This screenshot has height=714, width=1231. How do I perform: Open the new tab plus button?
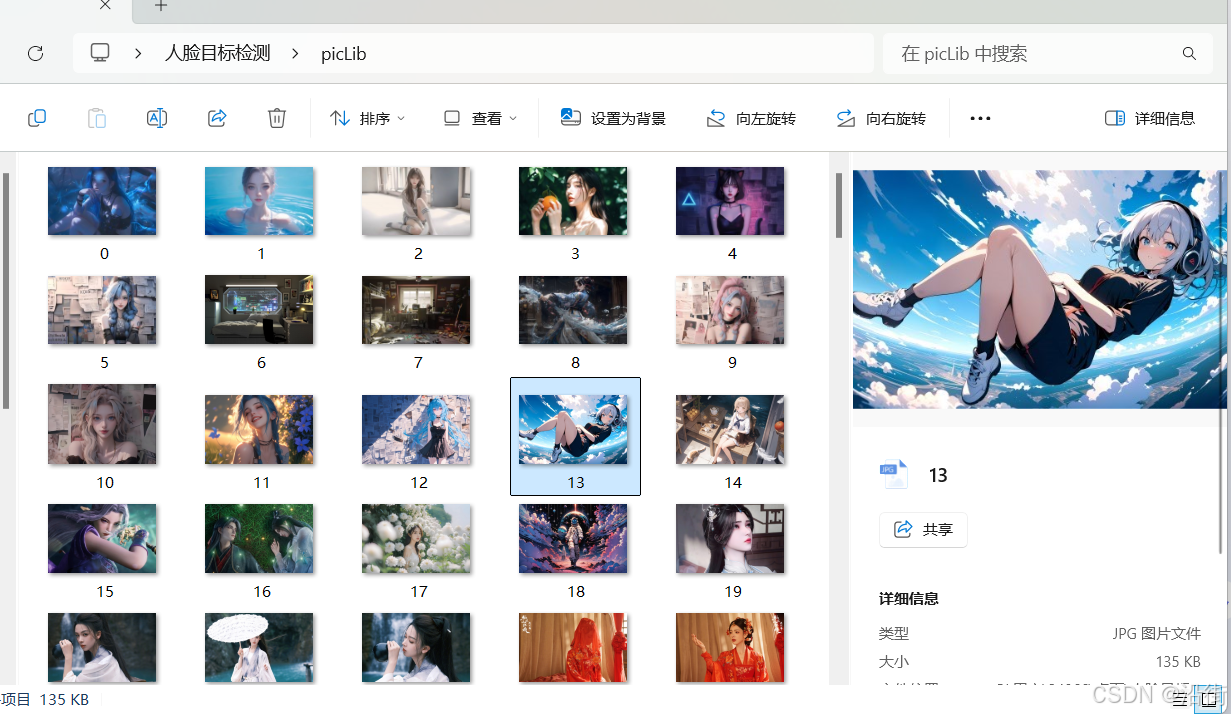point(161,6)
